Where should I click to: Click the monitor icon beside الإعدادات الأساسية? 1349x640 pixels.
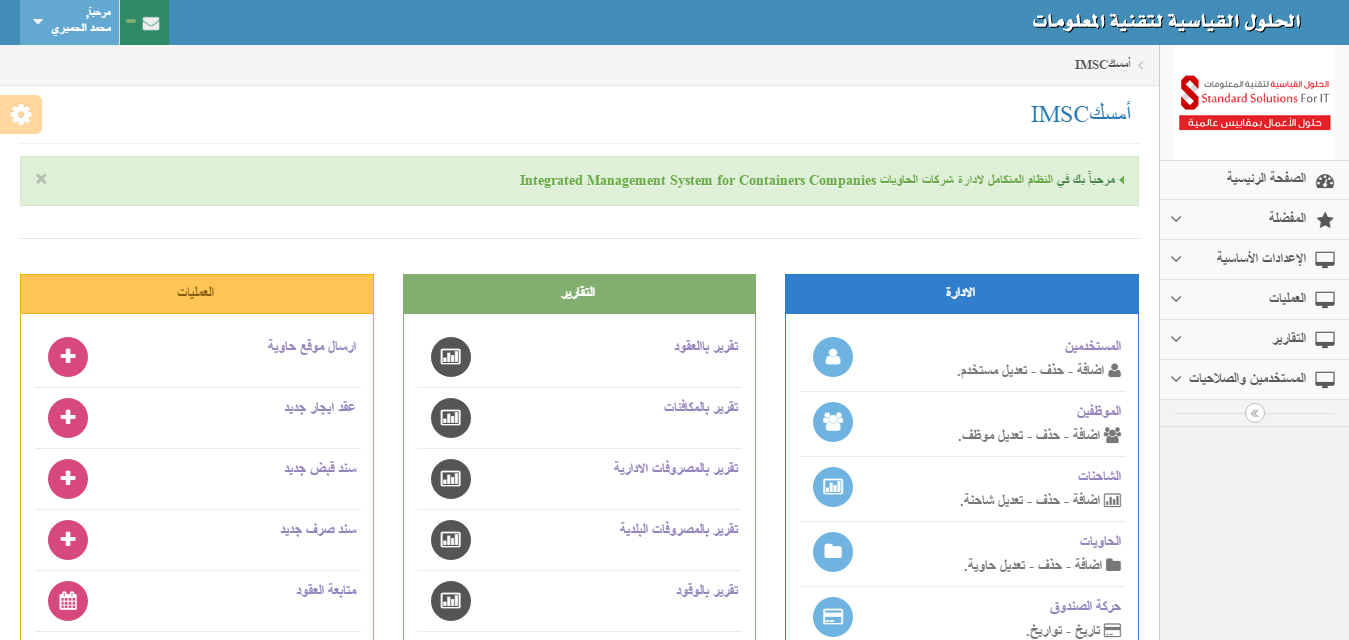click(x=1325, y=260)
